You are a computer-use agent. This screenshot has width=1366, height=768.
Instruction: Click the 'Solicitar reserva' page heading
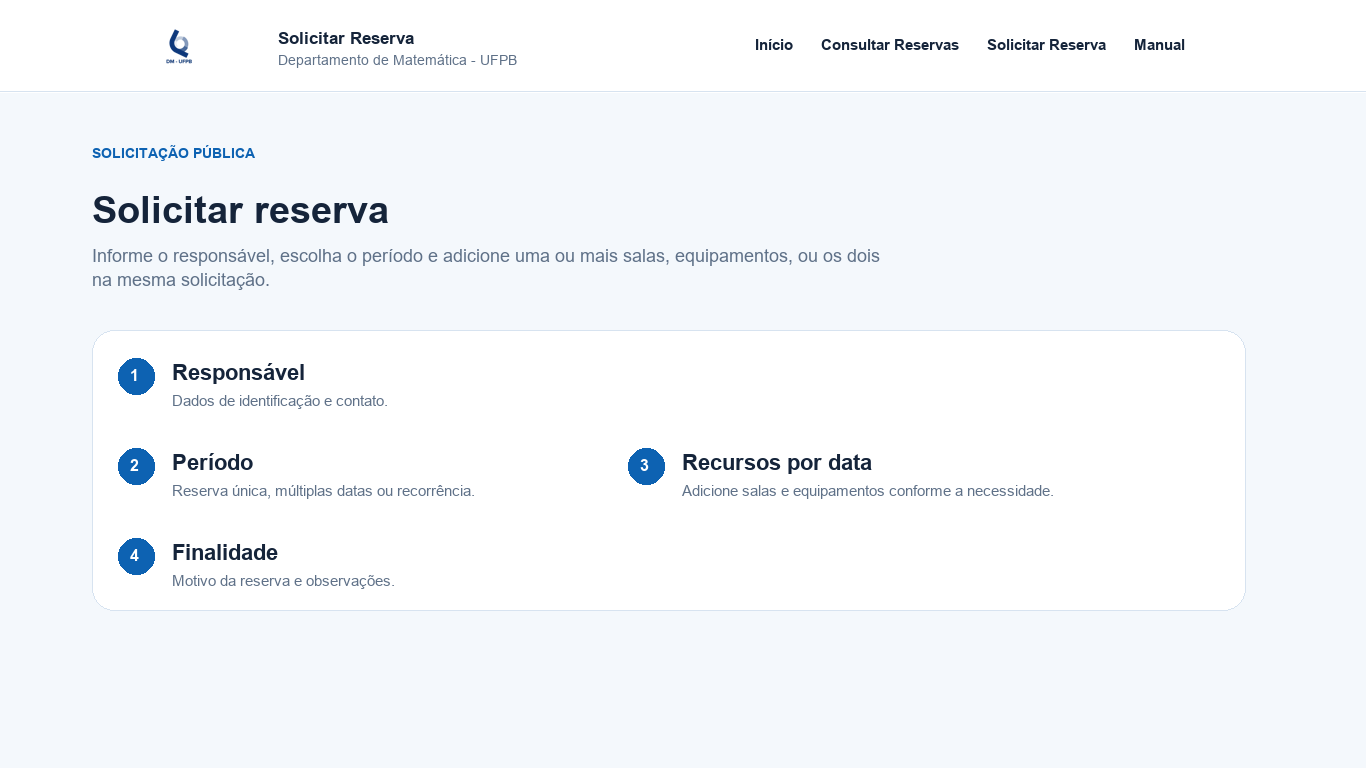click(240, 210)
